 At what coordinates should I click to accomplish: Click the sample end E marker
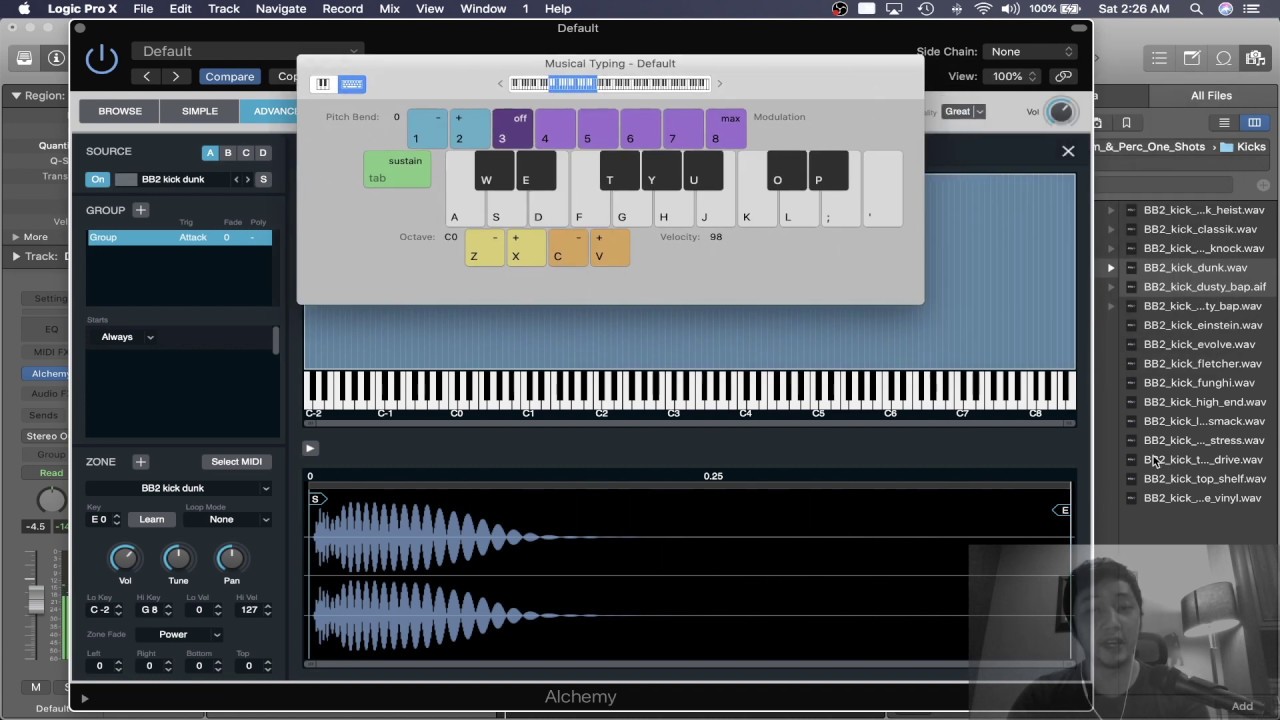point(1063,510)
